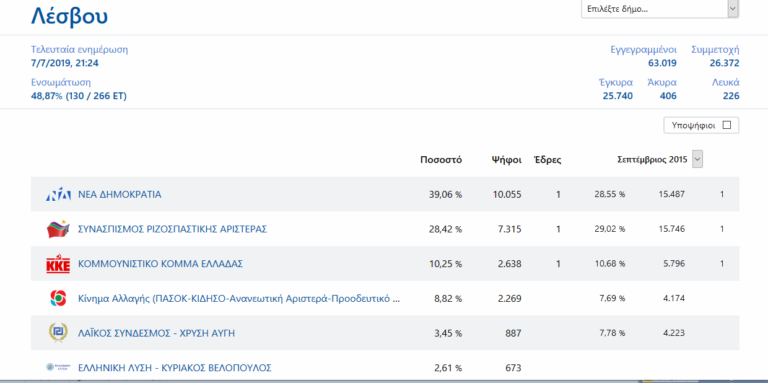The image size is (768, 383).
Task: Open ΕΛΛΗΝΙΚΗ ΛΥΣΗ - ΚΥΡΙΑΚΟΣ ΒΕΛΟΠΟΥΛΟΣ link
Action: (x=175, y=368)
